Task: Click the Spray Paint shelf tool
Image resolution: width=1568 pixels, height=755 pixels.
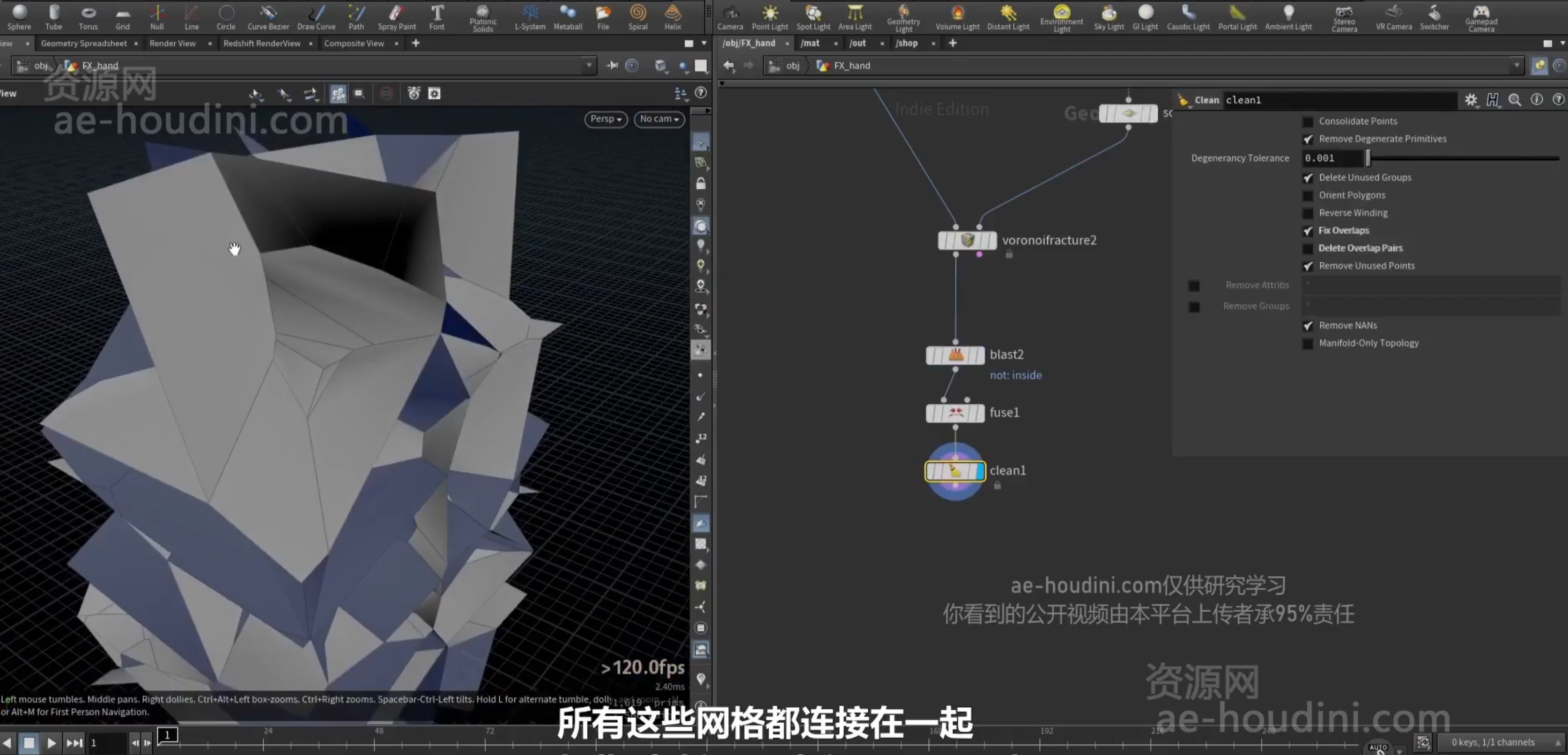Action: tap(397, 18)
